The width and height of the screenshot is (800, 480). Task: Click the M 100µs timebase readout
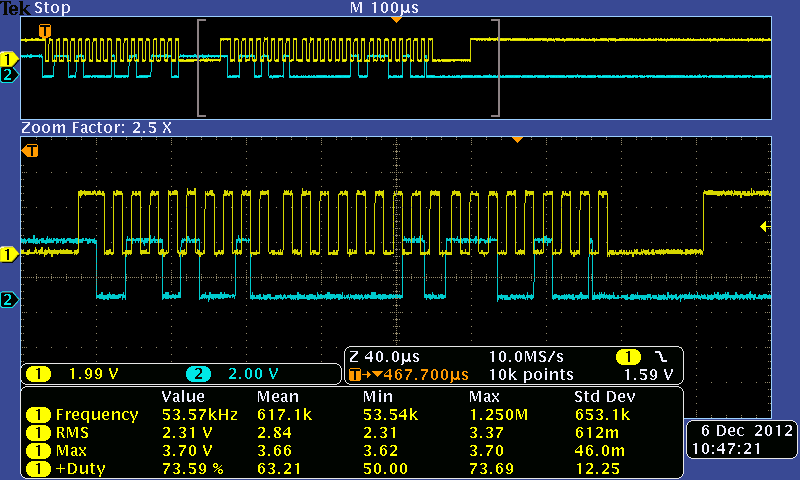click(x=384, y=8)
